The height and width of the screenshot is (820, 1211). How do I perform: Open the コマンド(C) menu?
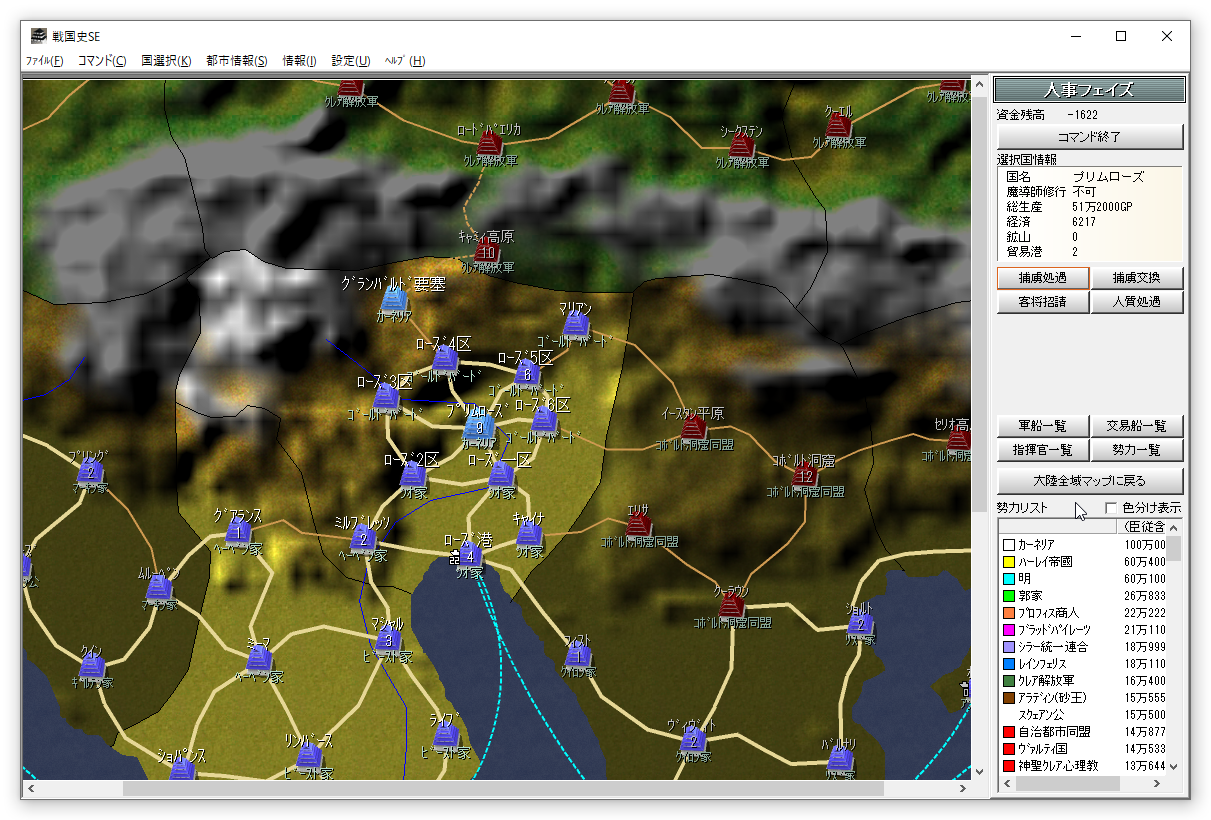(x=102, y=61)
